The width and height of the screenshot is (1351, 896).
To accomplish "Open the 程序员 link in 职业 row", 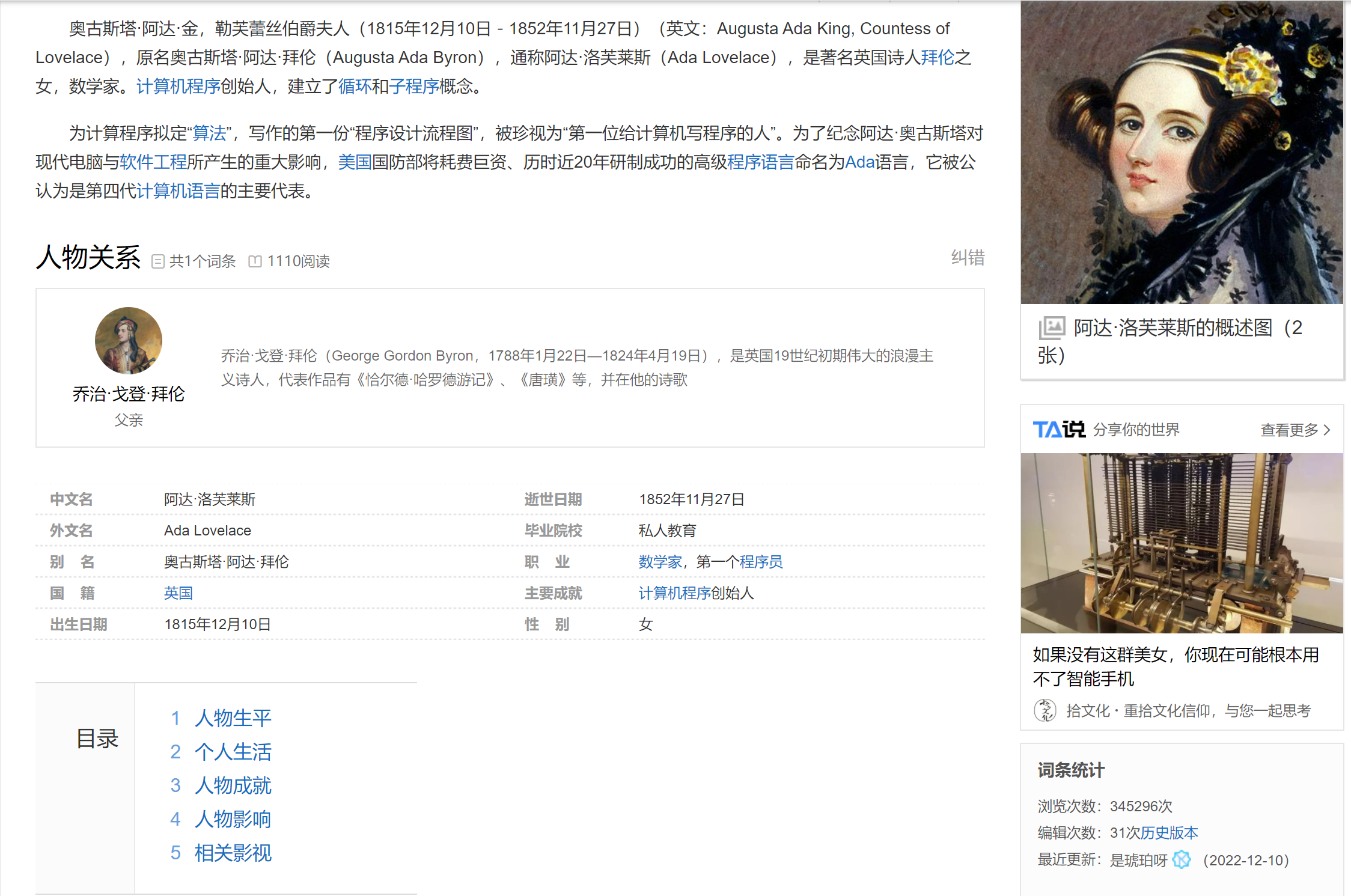I will tap(761, 562).
